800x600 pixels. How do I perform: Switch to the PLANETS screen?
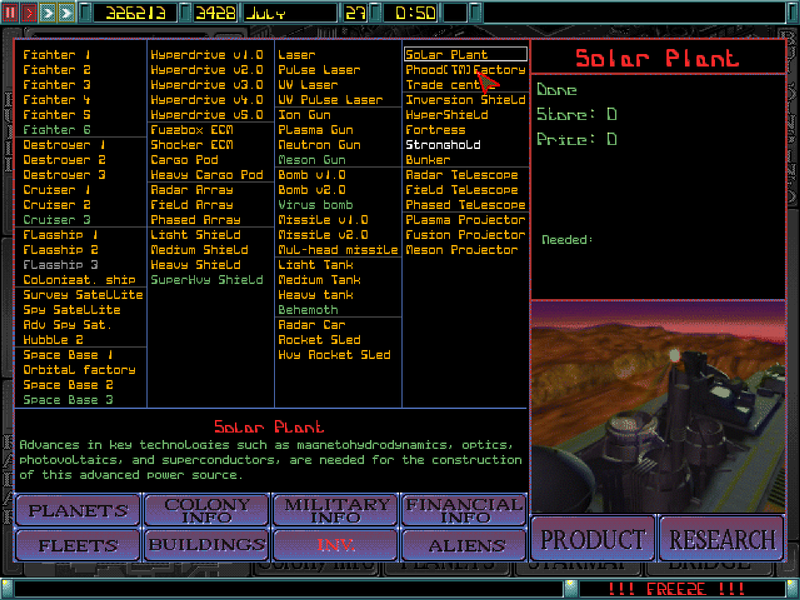(77, 511)
